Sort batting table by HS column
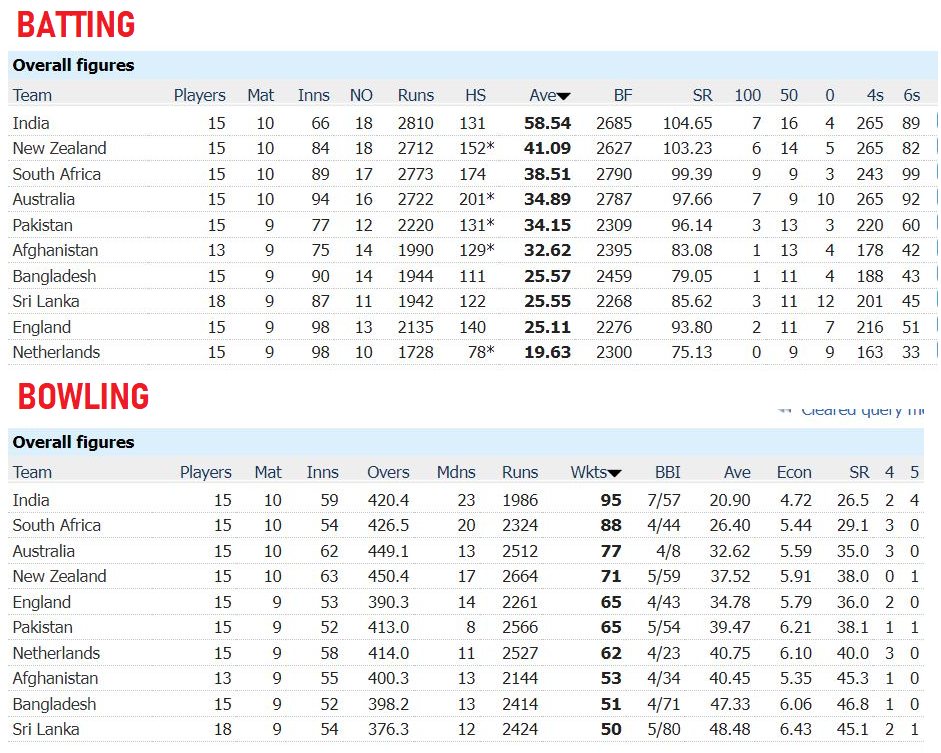 coord(475,96)
